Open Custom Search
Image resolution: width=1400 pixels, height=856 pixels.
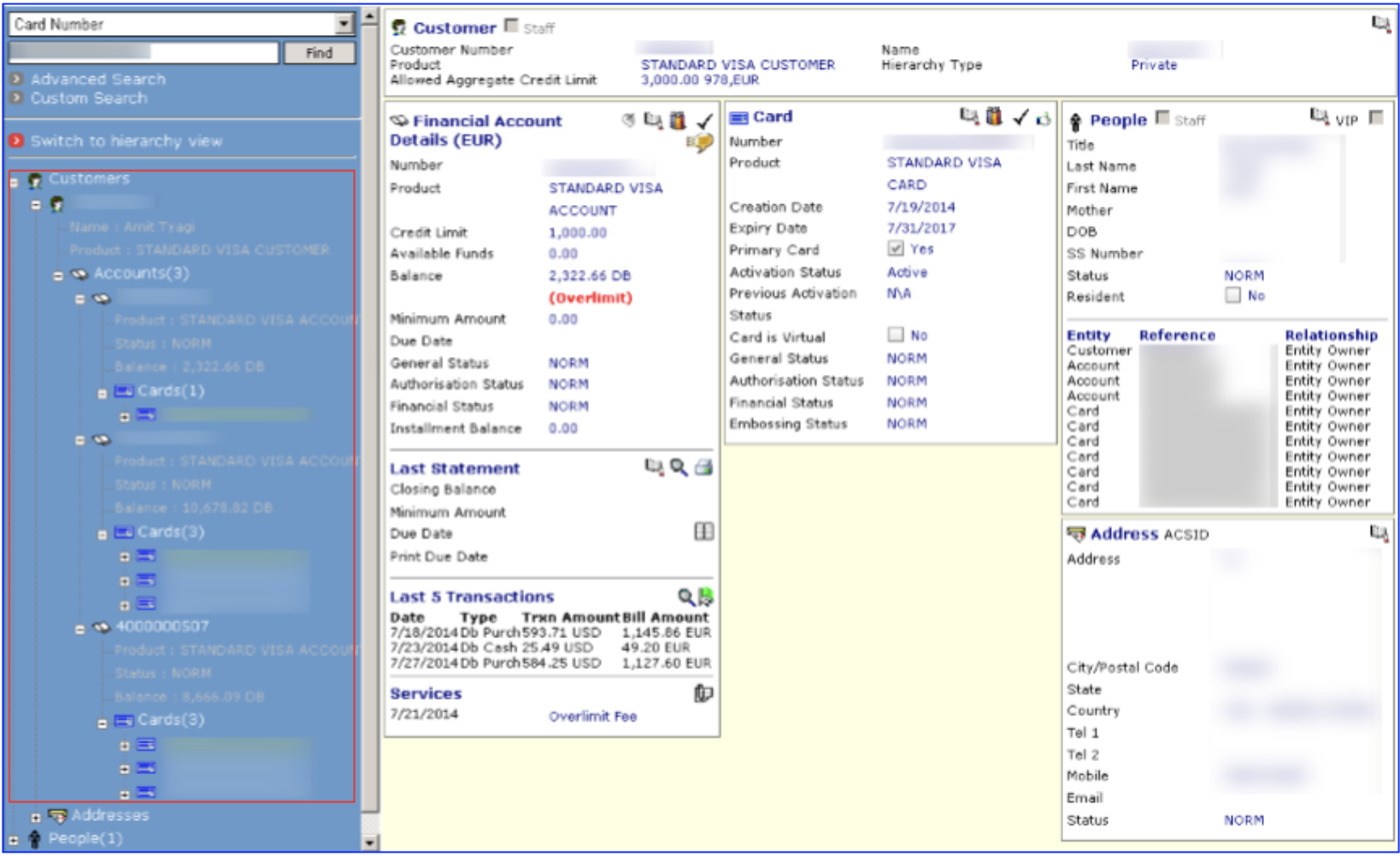tap(88, 98)
